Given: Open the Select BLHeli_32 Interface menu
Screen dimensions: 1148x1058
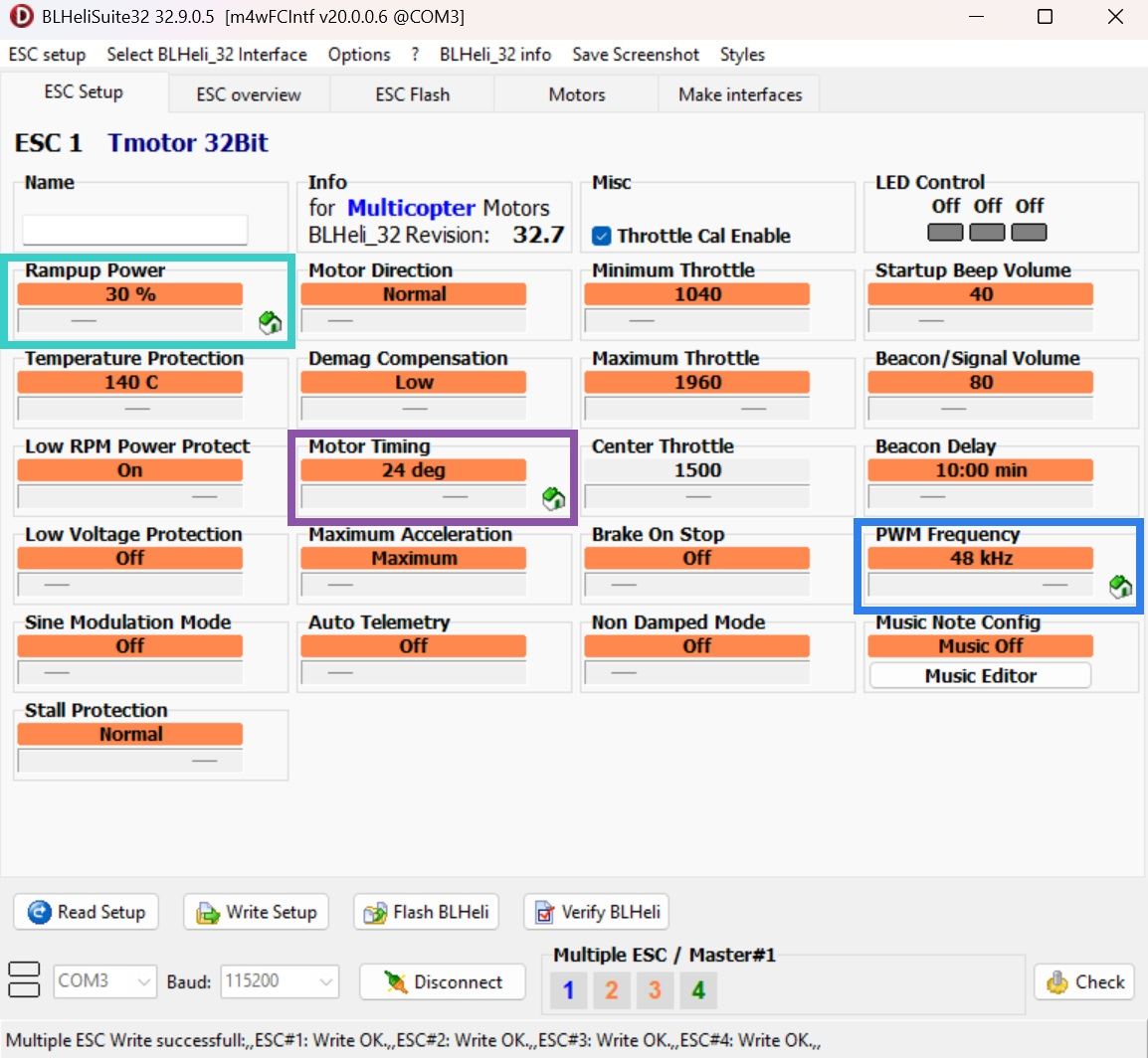Looking at the screenshot, I should [207, 55].
